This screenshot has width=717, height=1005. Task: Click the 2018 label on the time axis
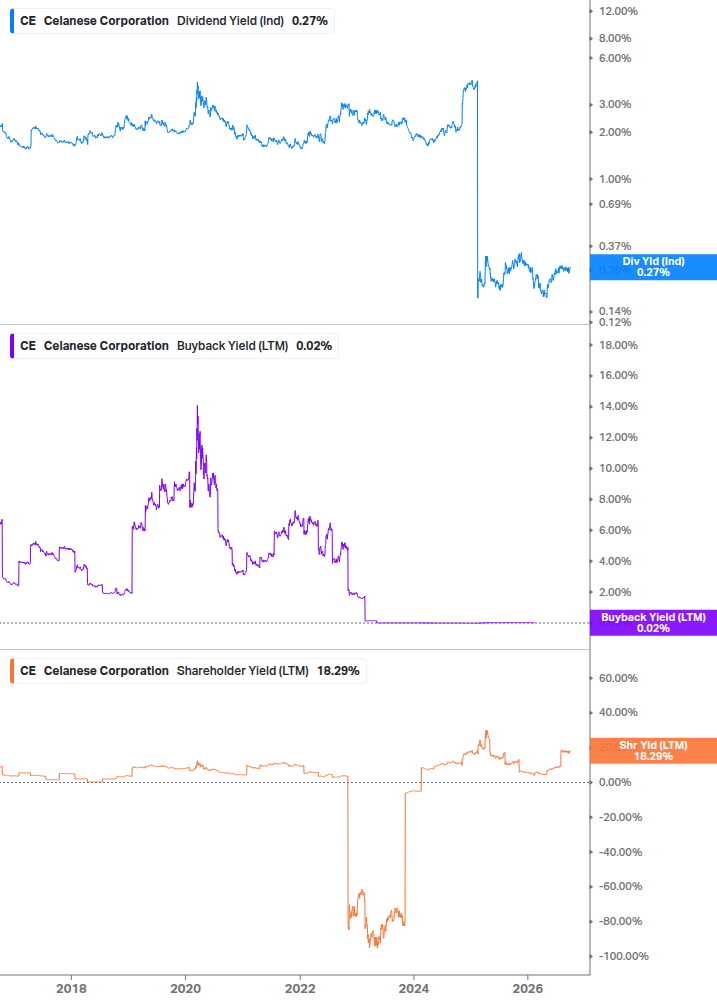(x=71, y=989)
